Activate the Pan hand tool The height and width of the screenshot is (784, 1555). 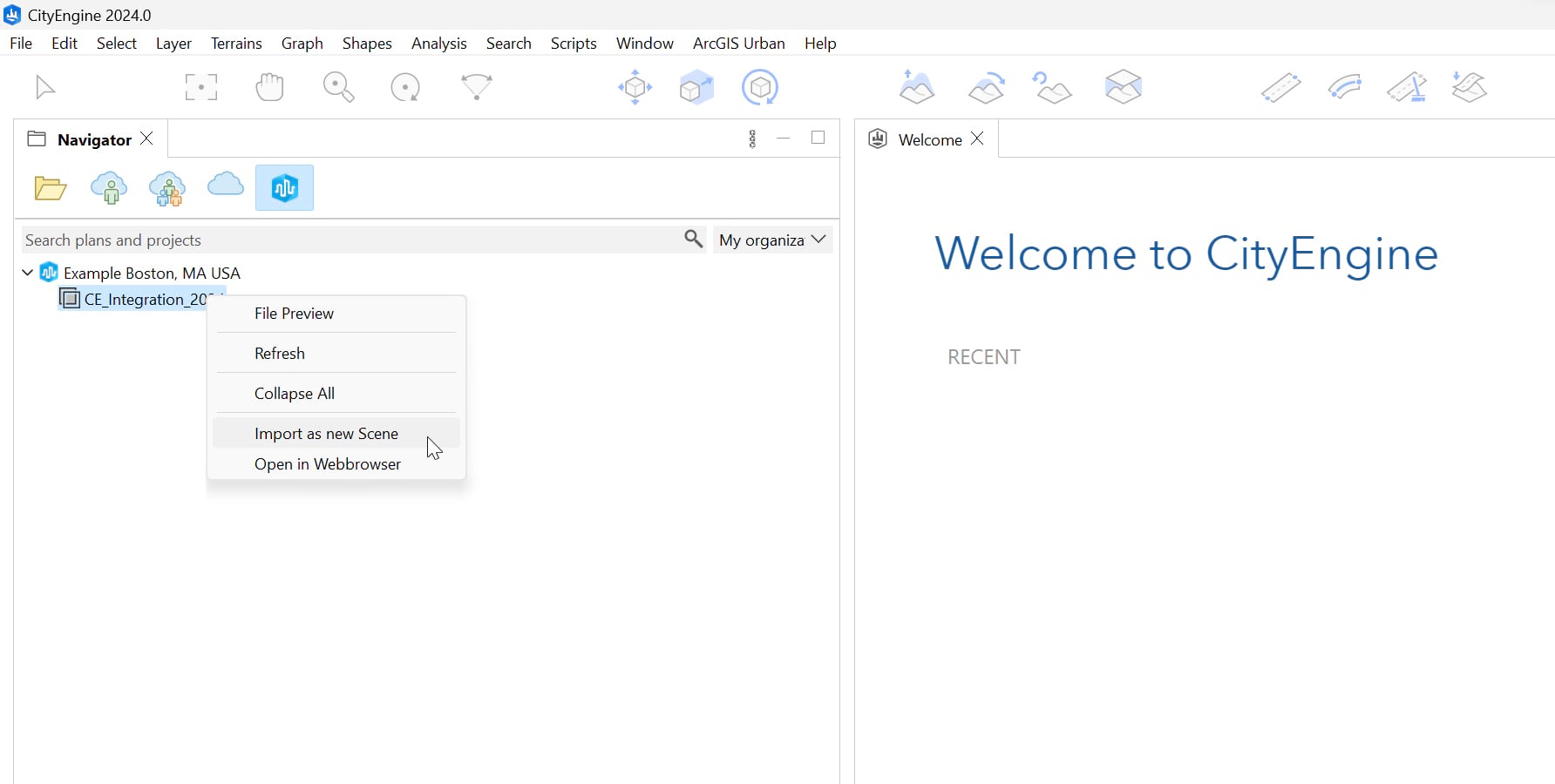pyautogui.click(x=270, y=87)
